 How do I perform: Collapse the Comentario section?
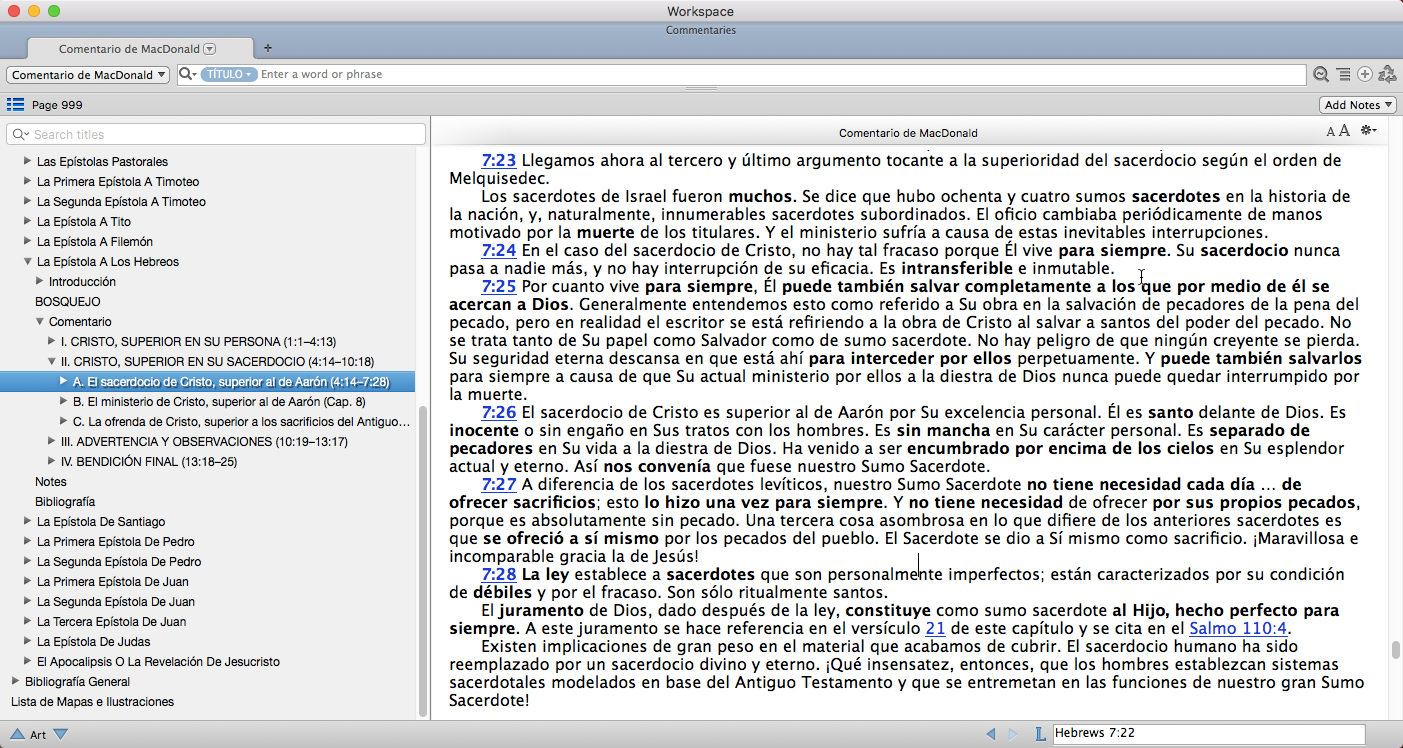point(40,321)
